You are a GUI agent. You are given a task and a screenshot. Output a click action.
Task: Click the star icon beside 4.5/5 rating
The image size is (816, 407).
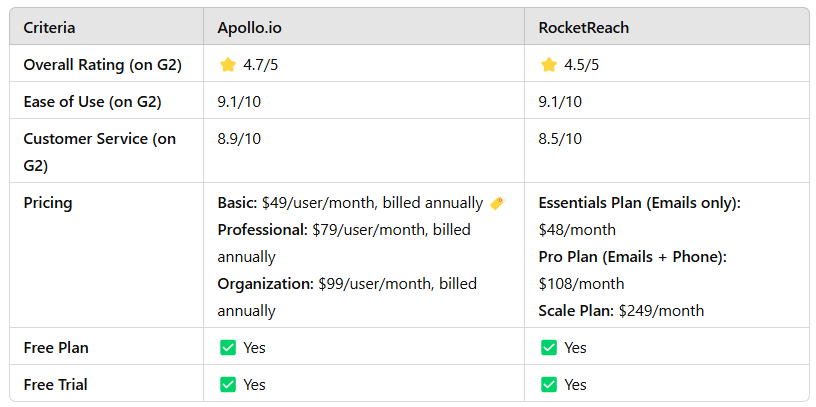[548, 64]
